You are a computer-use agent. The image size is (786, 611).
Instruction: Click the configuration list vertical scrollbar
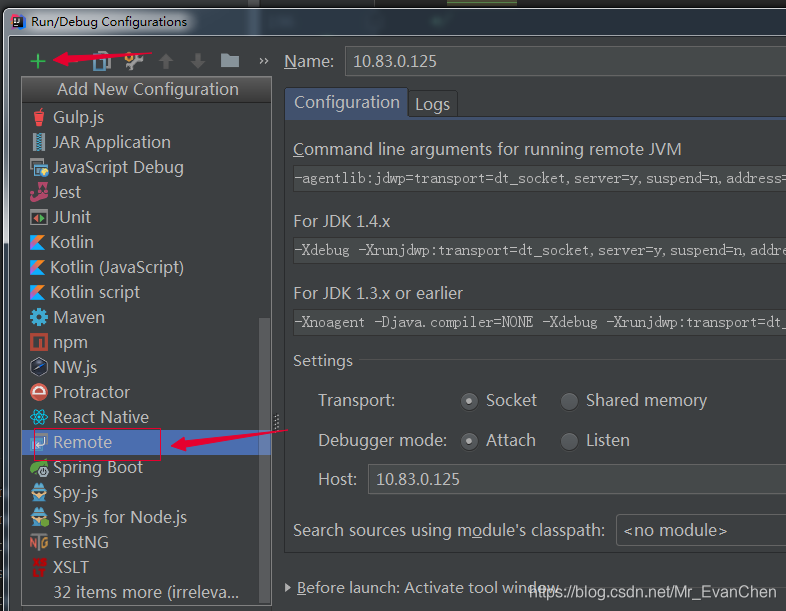click(x=264, y=460)
